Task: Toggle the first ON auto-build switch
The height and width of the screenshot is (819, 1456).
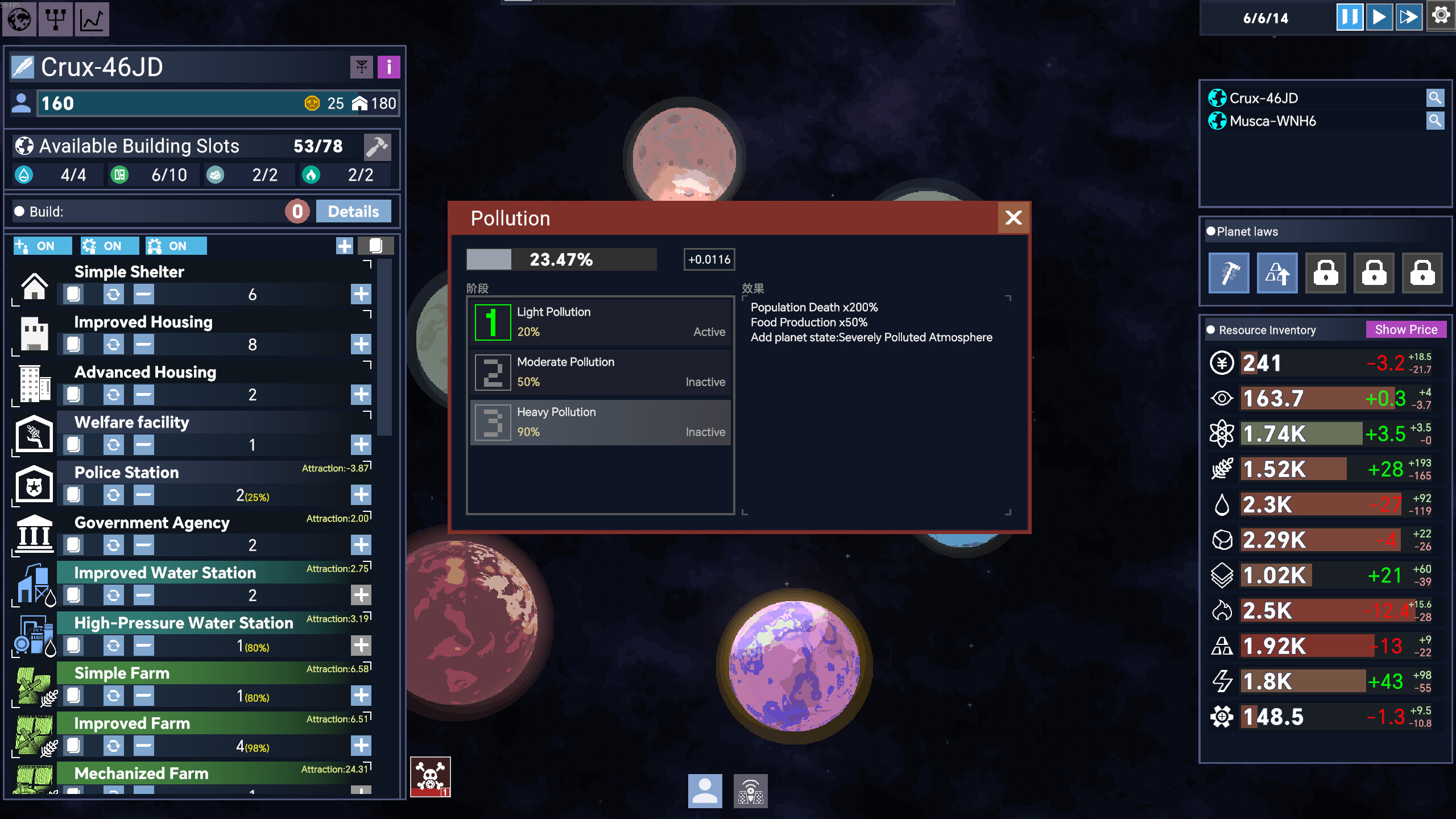Action: [43, 246]
